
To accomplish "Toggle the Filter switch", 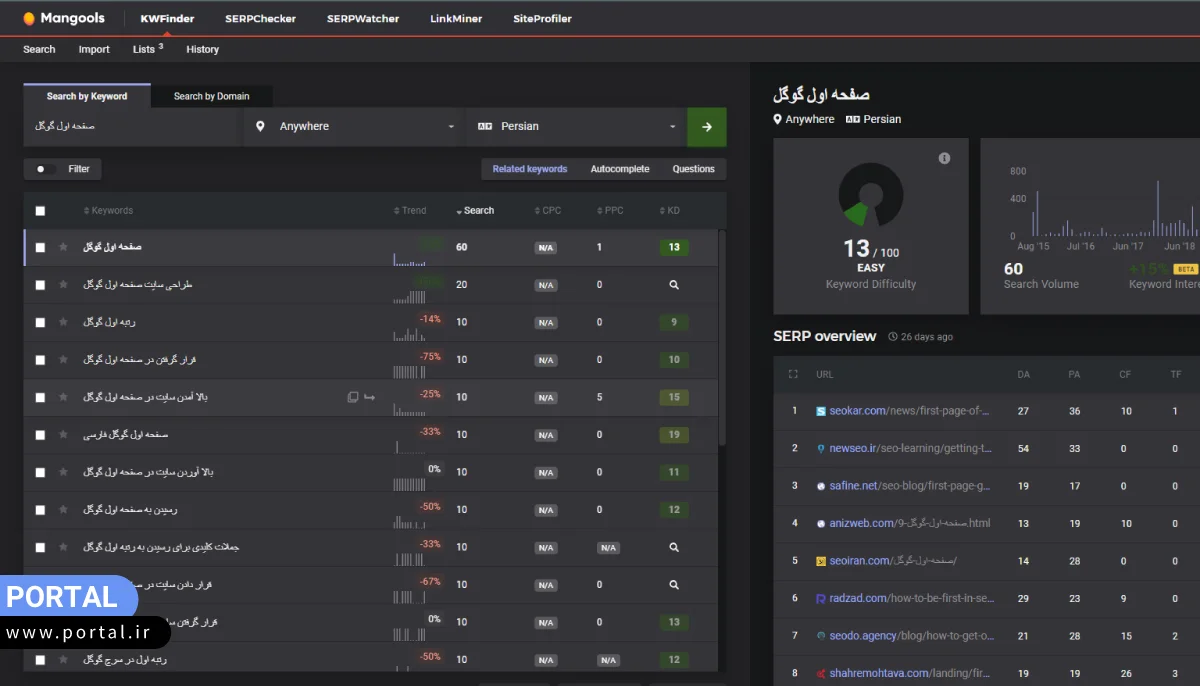I will 43,169.
